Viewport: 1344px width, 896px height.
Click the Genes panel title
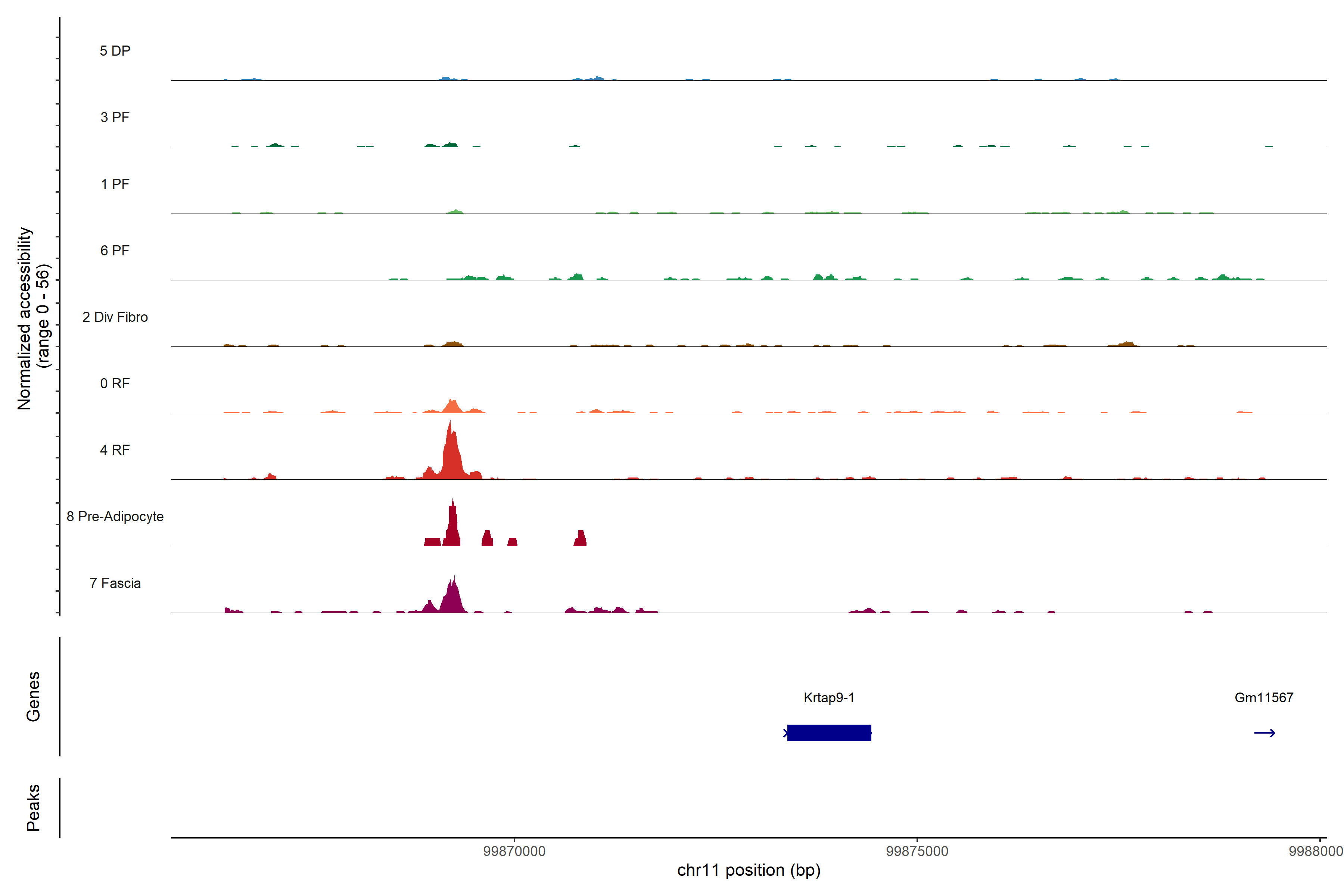point(33,696)
